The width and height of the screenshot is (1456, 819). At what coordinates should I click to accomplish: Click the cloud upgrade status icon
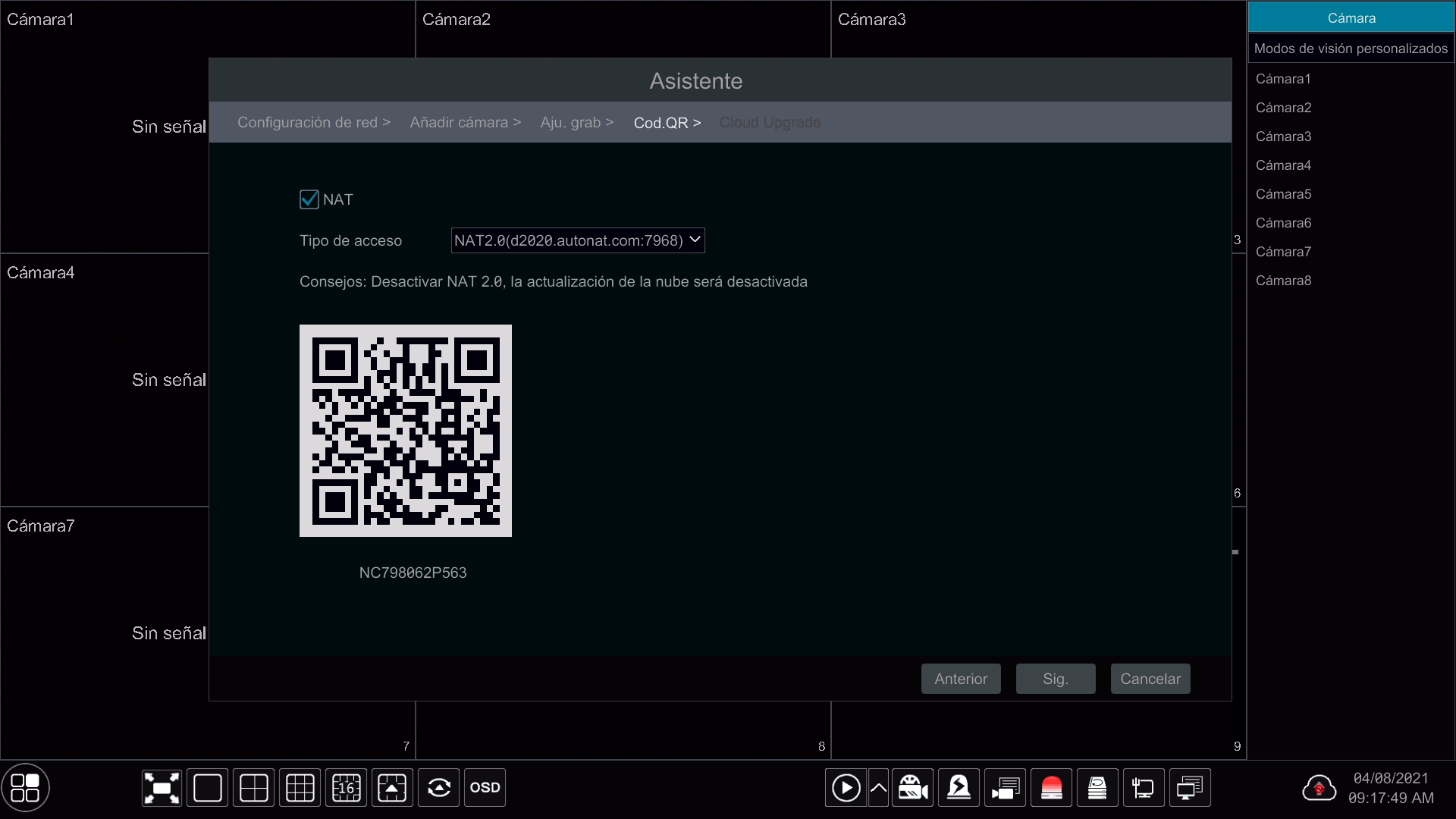[1319, 788]
